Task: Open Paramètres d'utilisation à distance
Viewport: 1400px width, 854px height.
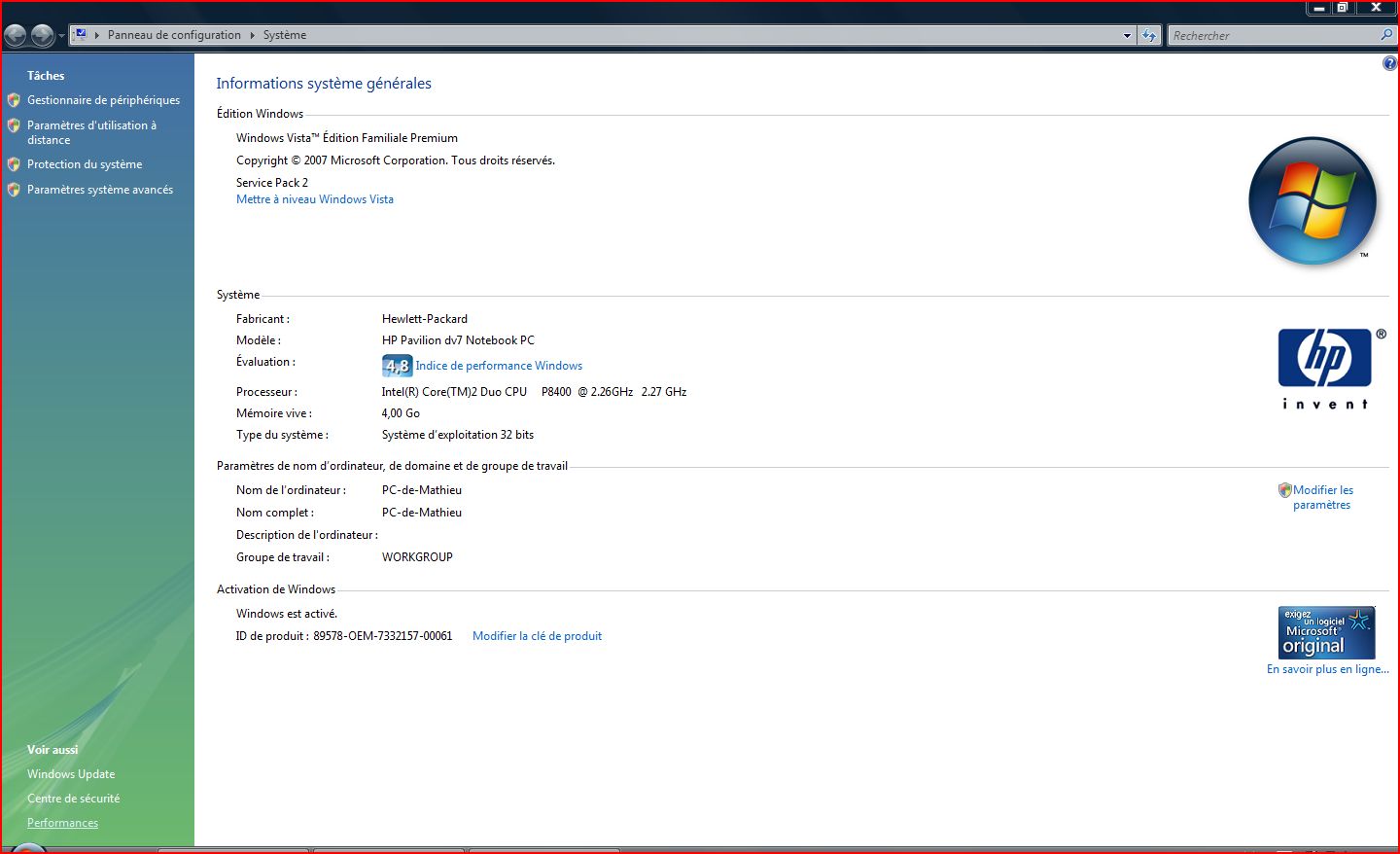Action: [91, 132]
